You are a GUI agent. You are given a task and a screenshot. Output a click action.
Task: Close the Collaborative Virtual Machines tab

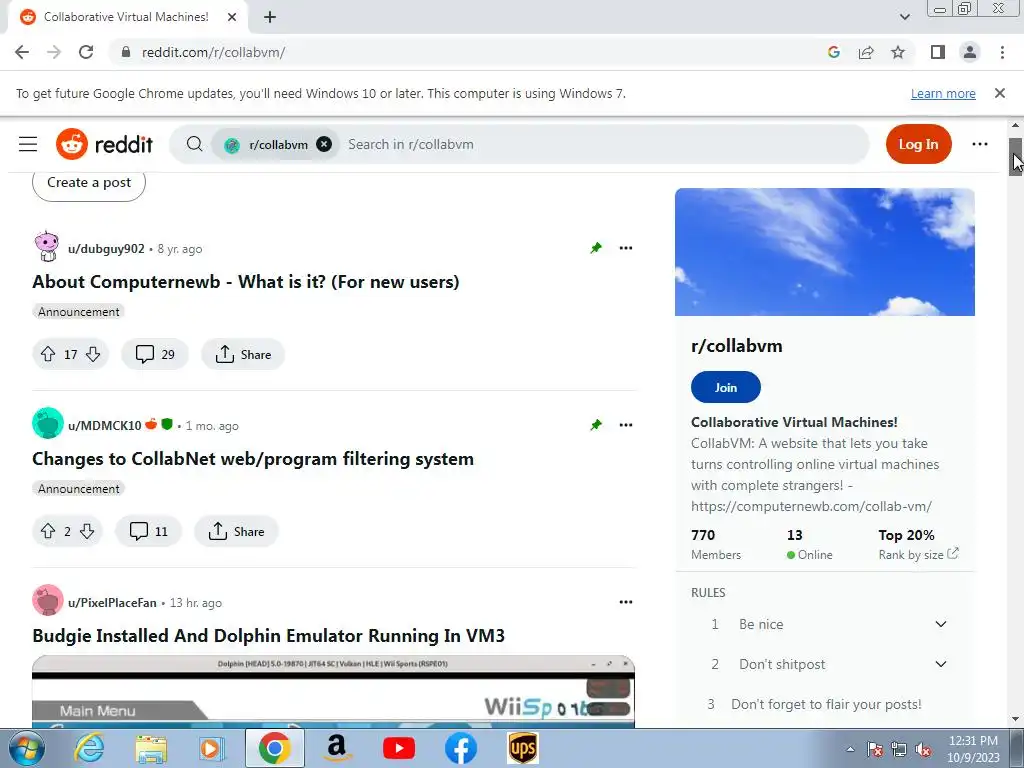232,17
